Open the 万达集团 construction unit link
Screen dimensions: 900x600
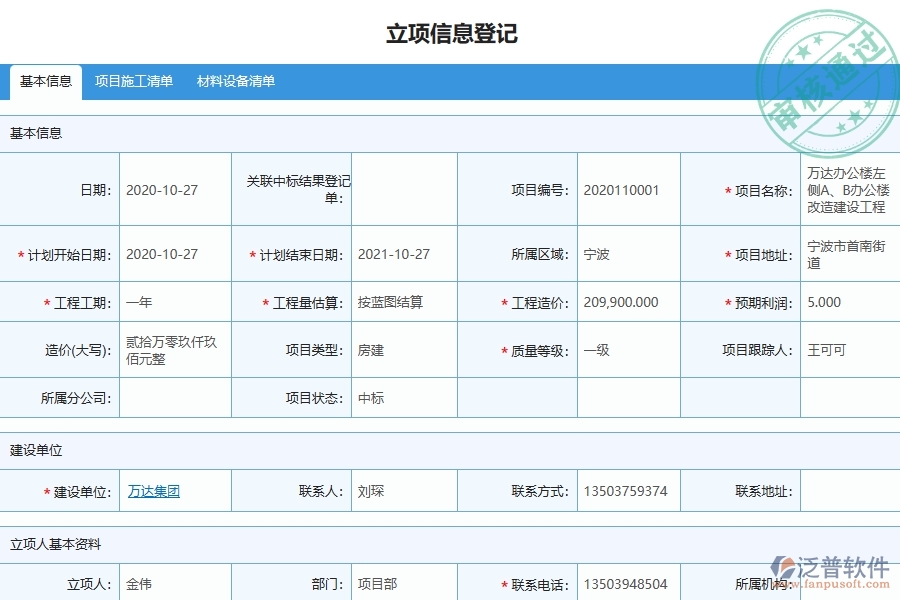click(152, 490)
